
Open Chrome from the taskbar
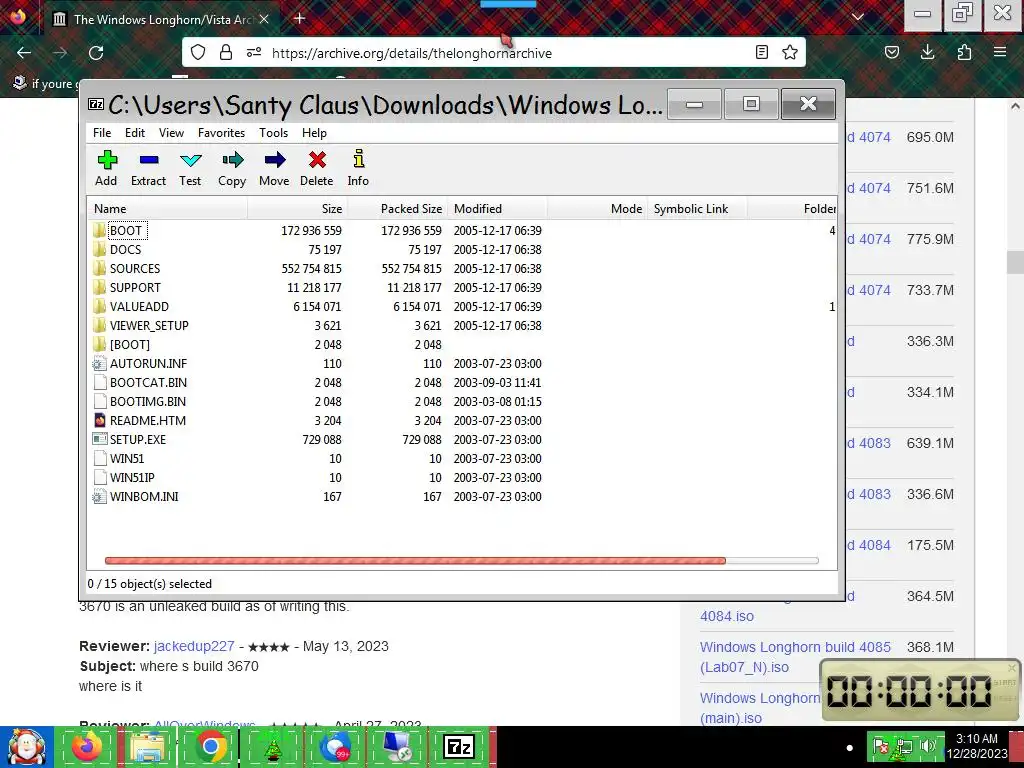(210, 746)
